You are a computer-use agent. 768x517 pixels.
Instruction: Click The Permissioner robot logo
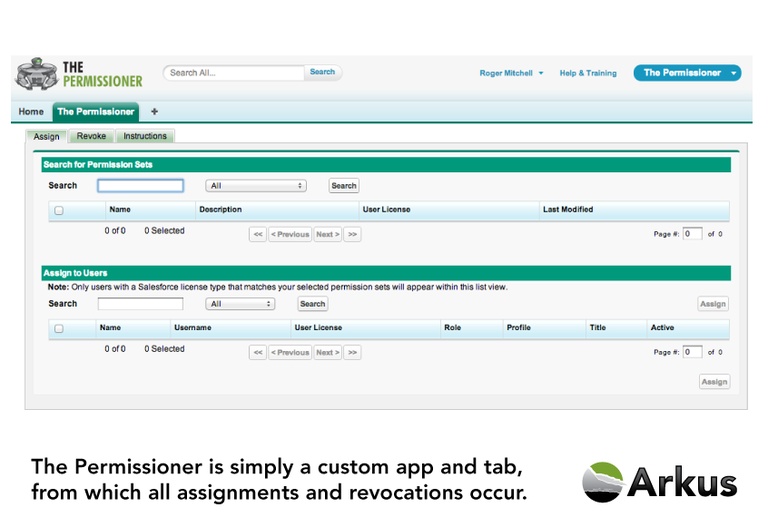(x=37, y=73)
